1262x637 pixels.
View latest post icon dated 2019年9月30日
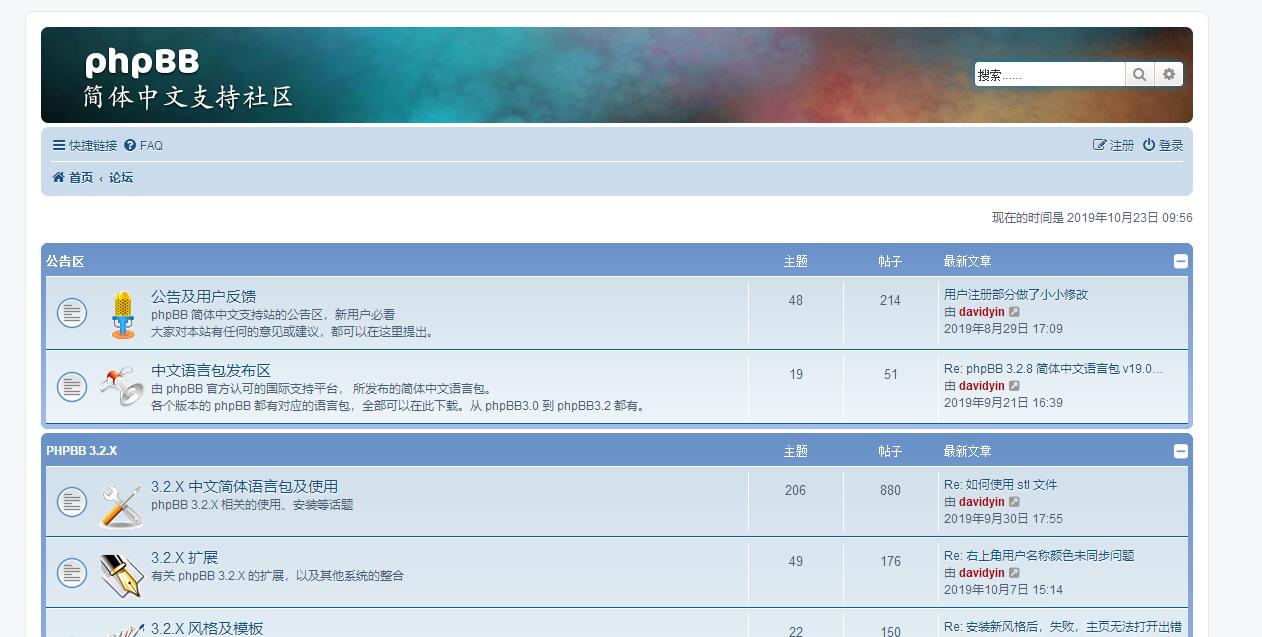(1014, 502)
